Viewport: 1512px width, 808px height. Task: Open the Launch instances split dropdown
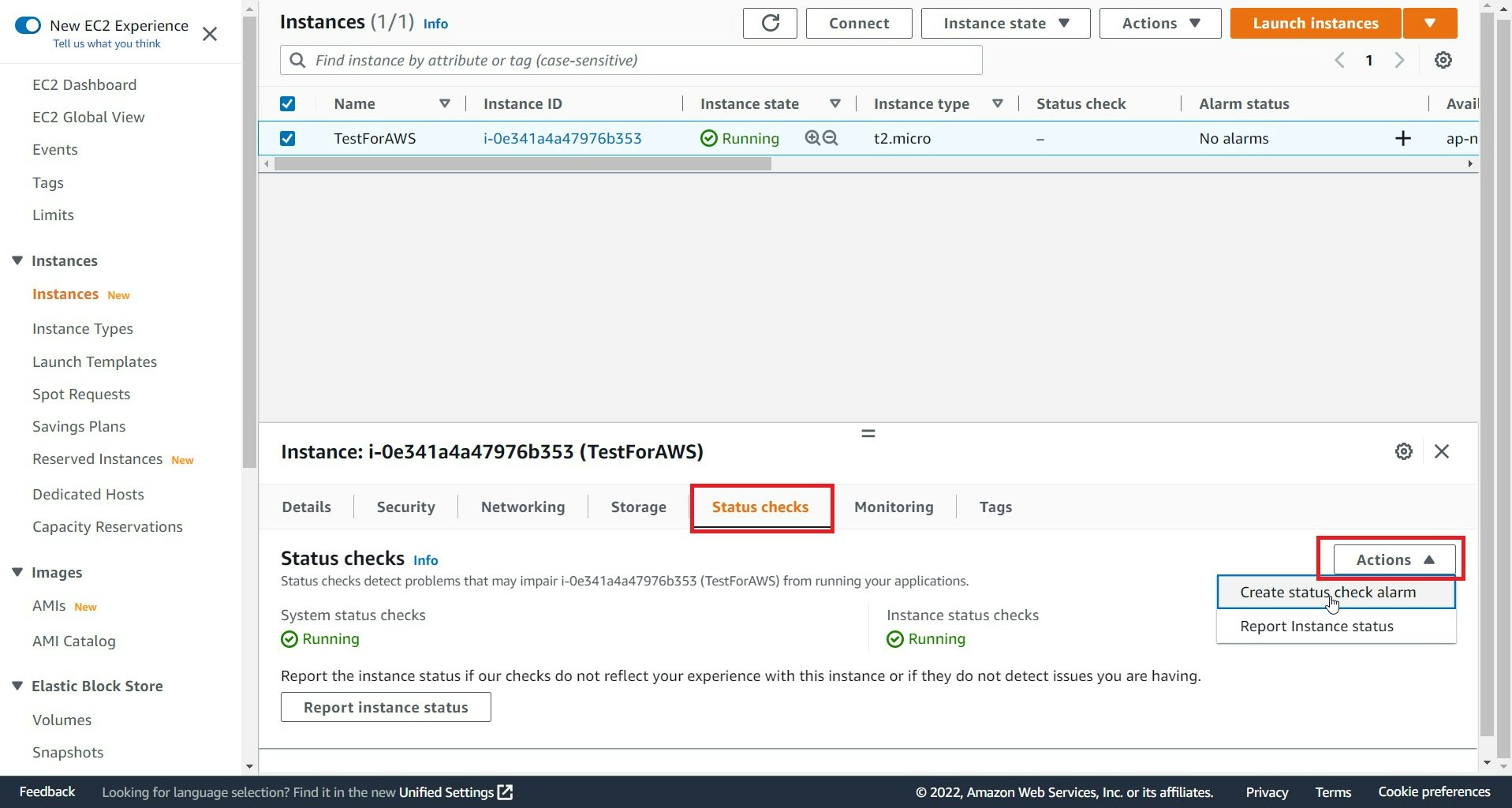[1430, 23]
